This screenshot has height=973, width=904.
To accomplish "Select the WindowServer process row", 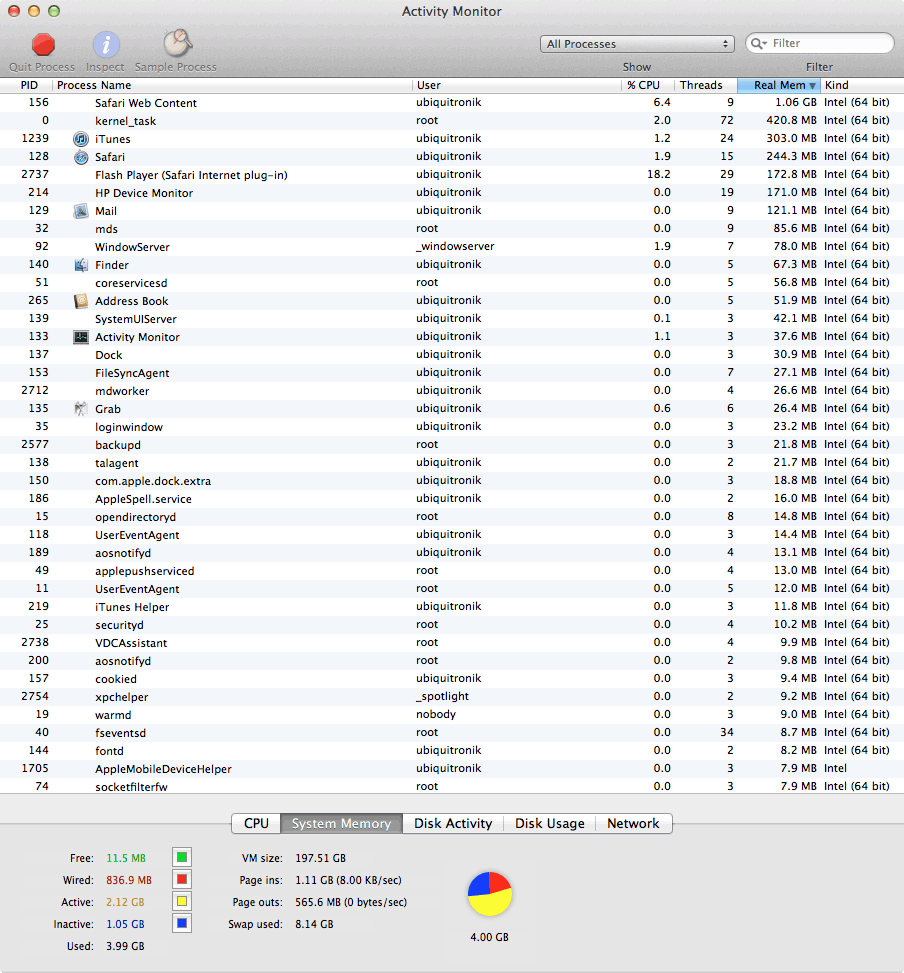I will [x=452, y=247].
